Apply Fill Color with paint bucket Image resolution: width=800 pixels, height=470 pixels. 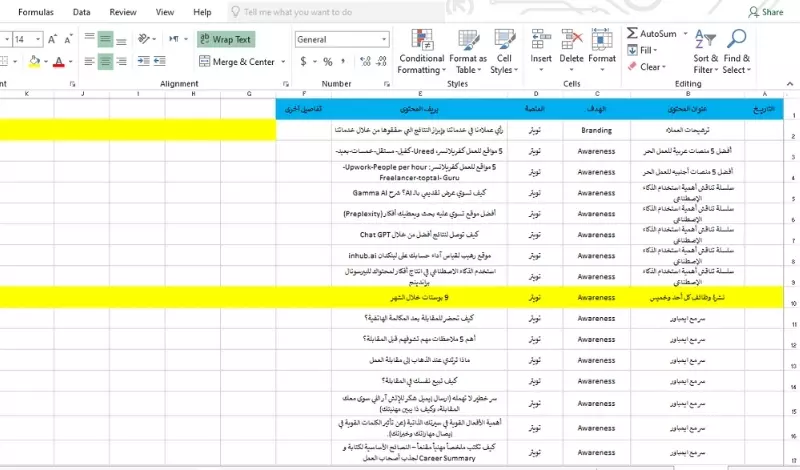(x=34, y=62)
